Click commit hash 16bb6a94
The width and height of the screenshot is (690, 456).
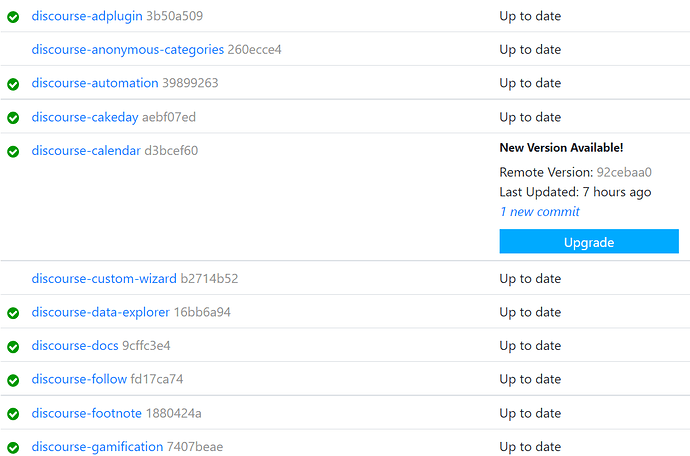tap(202, 313)
